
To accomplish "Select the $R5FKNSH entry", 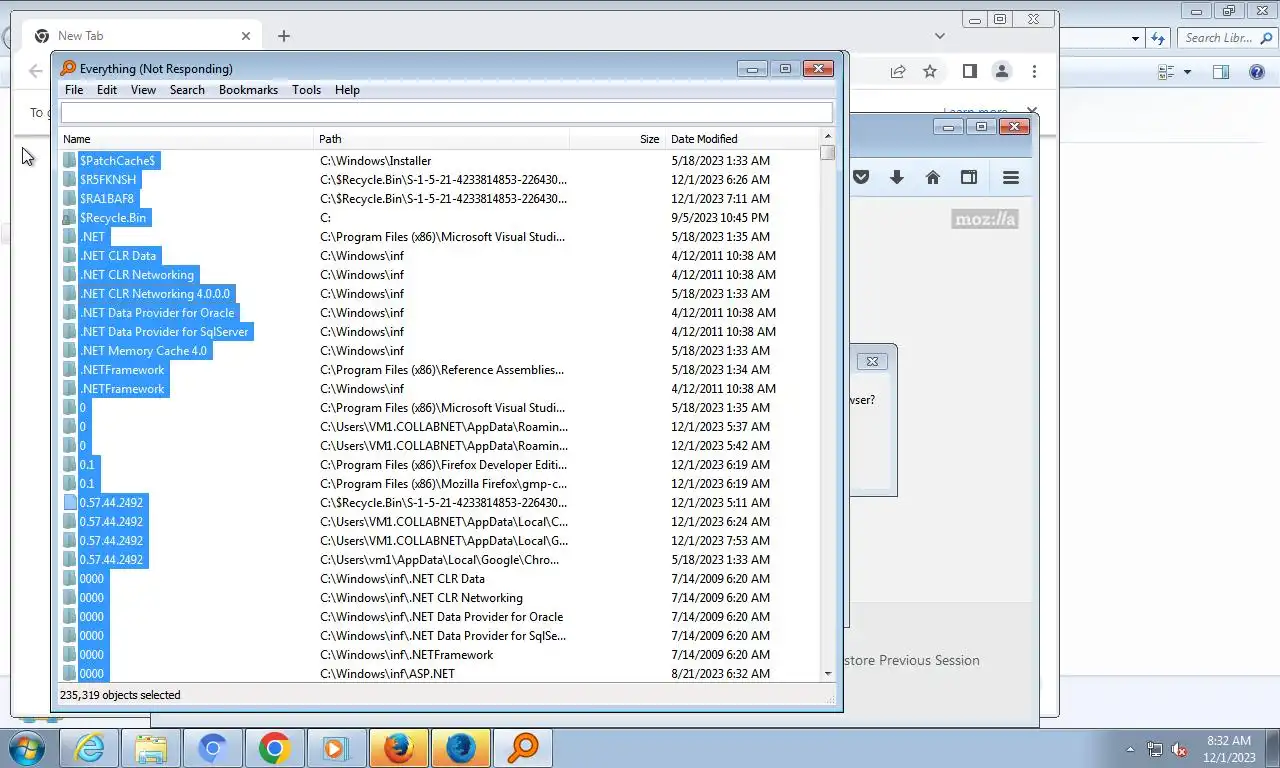I will pyautogui.click(x=108, y=180).
